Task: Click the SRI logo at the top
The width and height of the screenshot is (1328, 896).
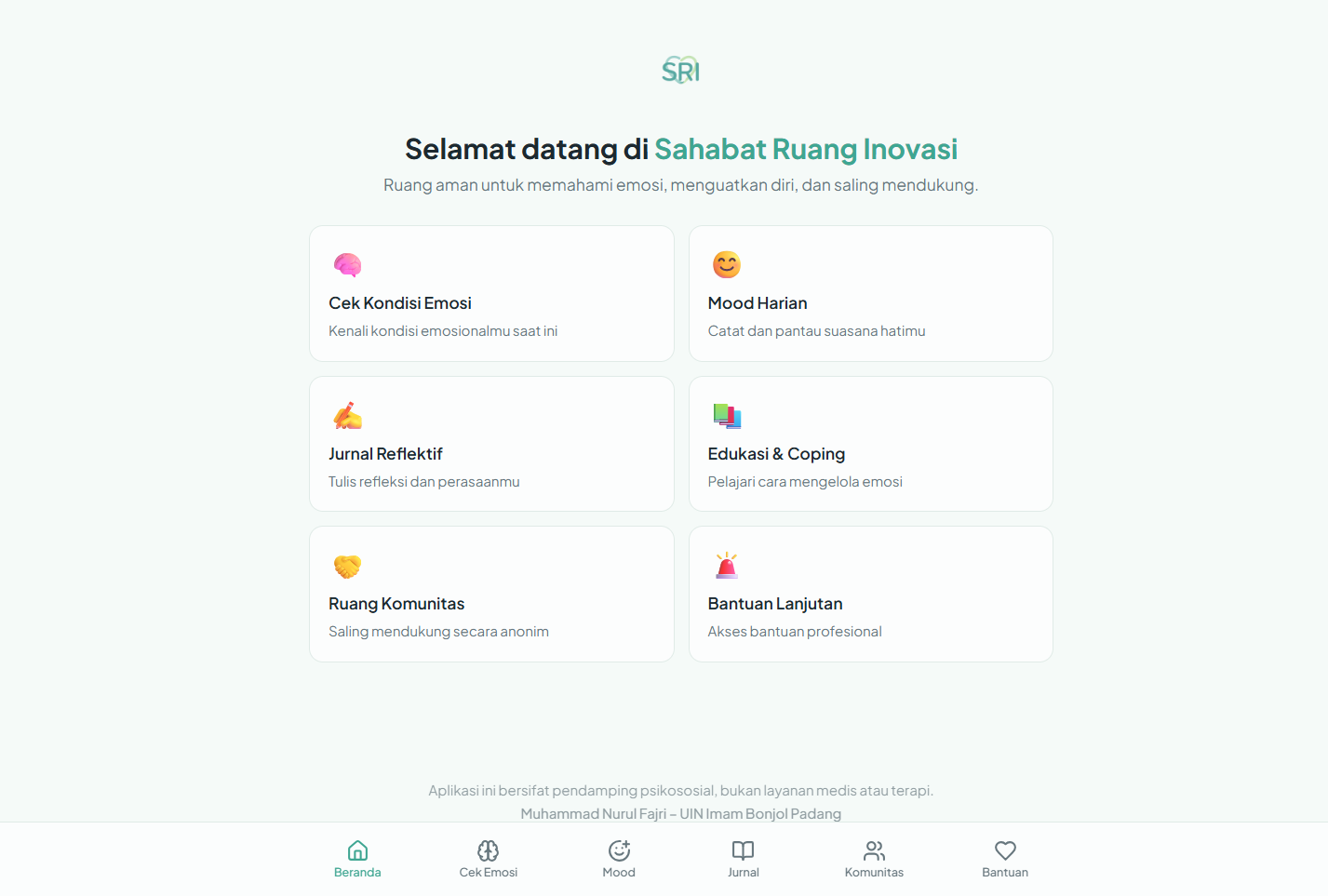Action: [680, 70]
